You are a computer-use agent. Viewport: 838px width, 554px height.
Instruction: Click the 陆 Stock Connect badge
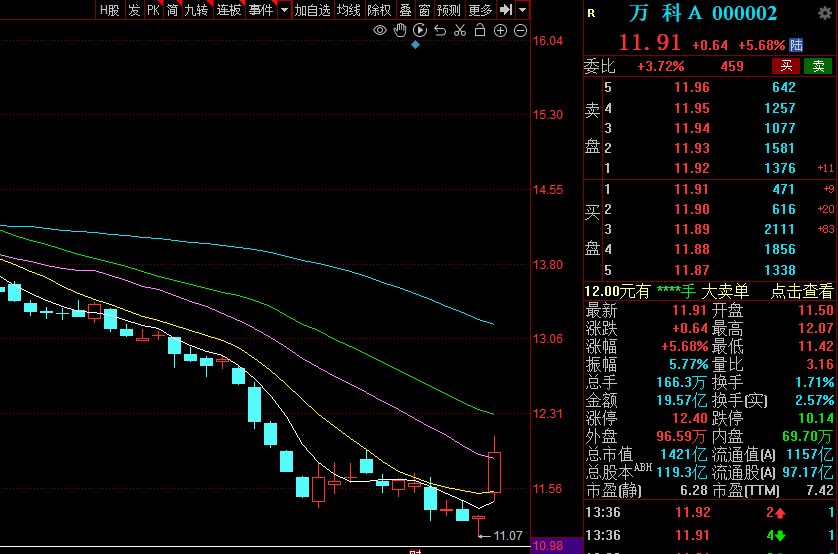(796, 45)
